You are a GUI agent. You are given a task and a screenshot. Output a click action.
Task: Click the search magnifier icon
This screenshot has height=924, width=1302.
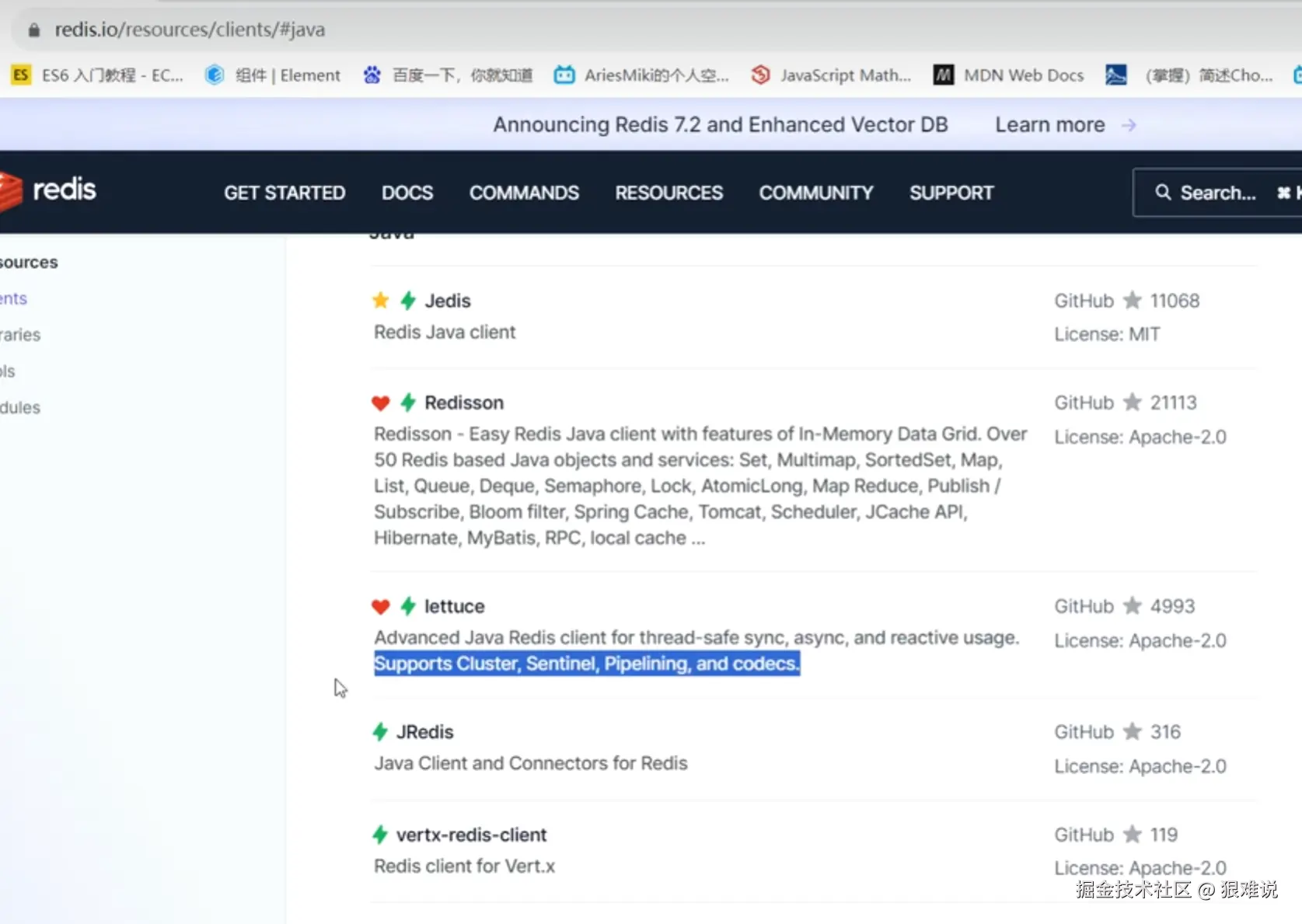tap(1163, 192)
